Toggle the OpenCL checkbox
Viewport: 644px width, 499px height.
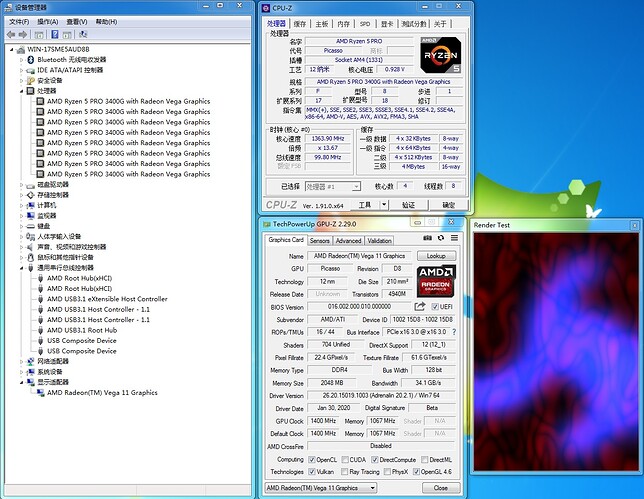[x=312, y=460]
